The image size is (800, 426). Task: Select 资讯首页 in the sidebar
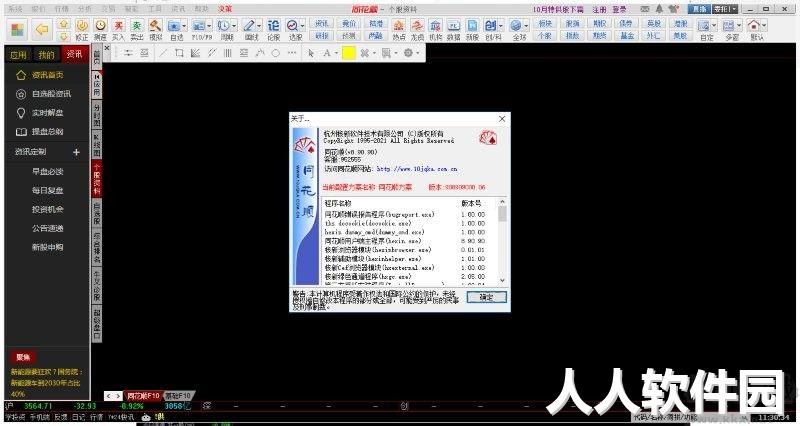pos(47,75)
